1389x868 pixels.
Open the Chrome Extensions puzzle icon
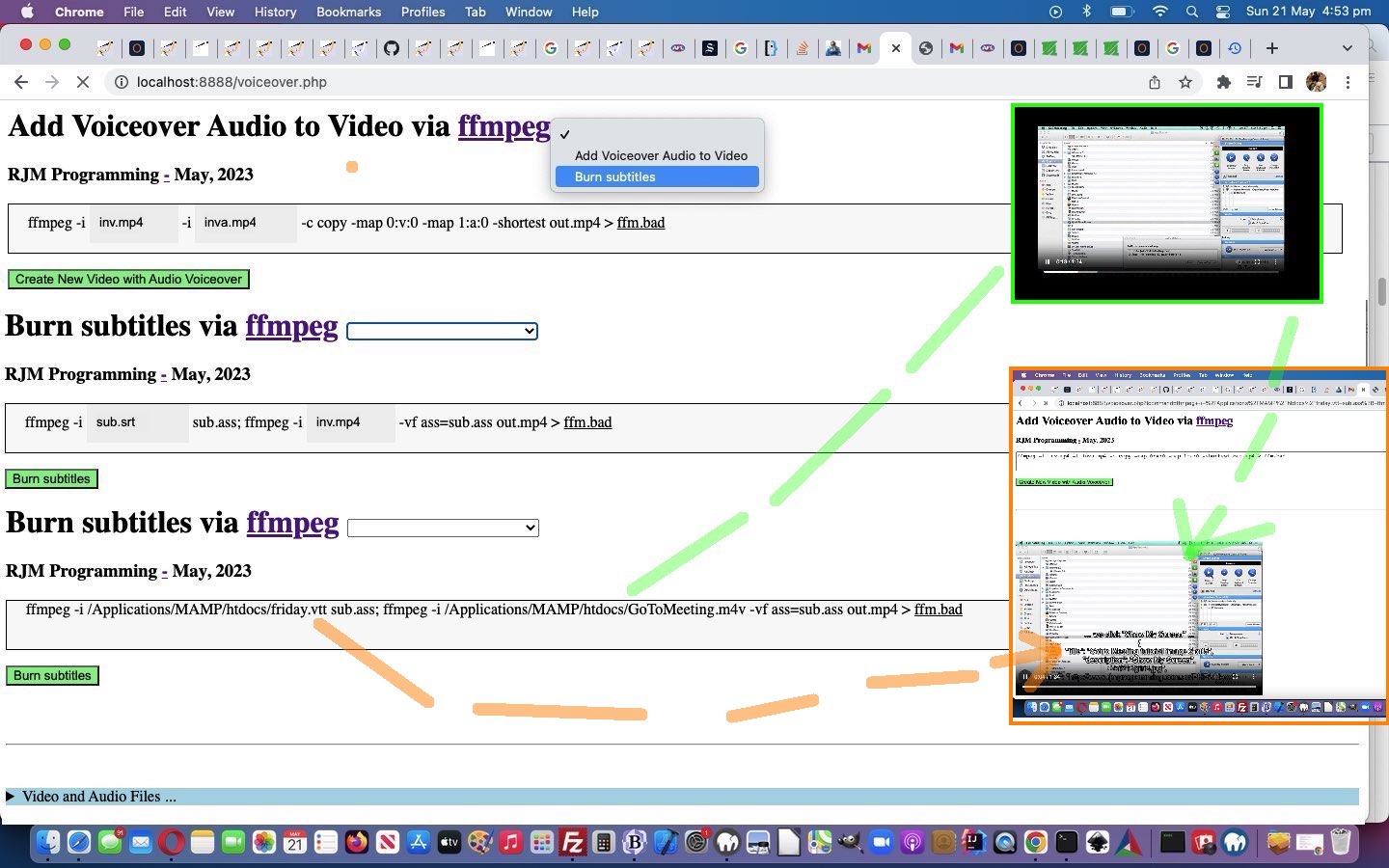coord(1223,82)
